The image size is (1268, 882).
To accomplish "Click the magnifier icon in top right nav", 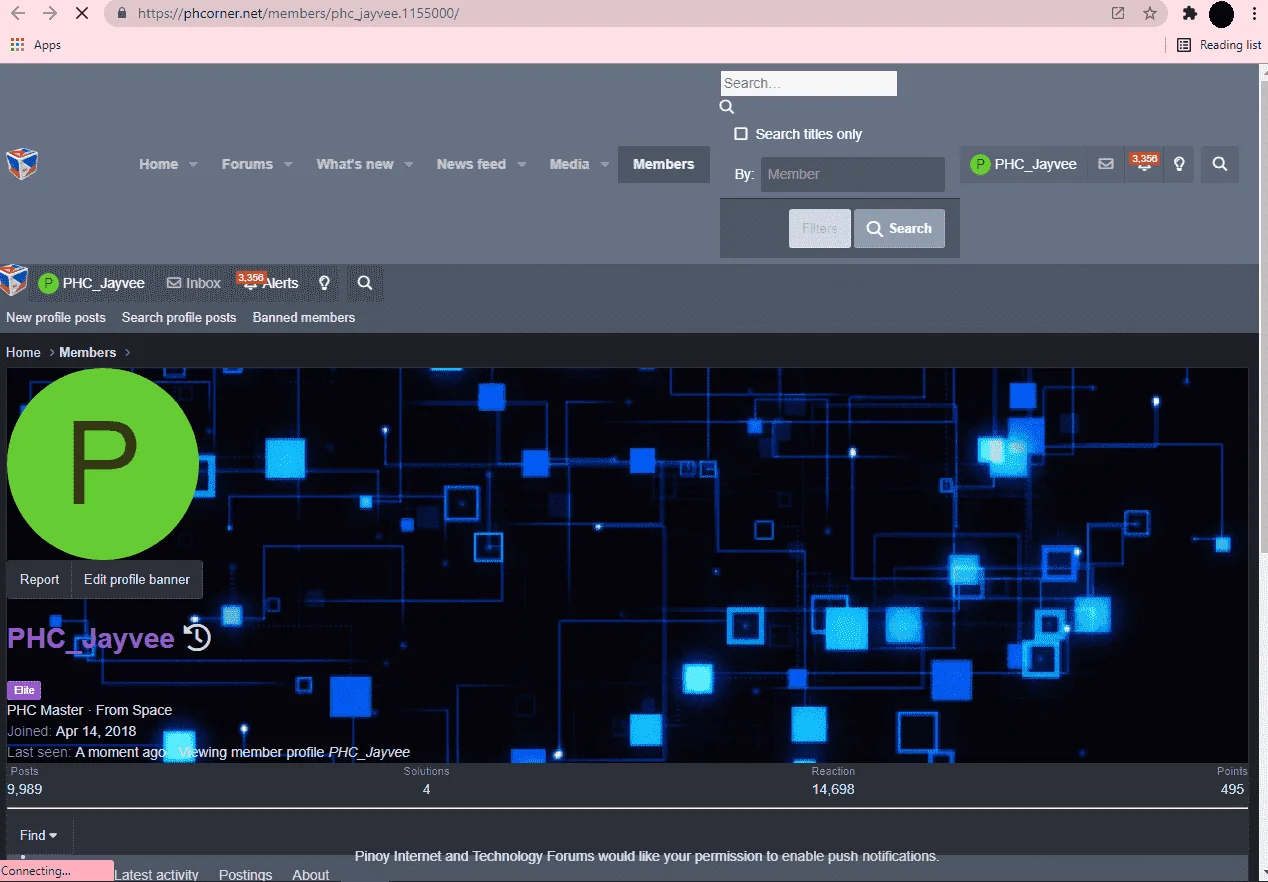I will (x=1219, y=164).
